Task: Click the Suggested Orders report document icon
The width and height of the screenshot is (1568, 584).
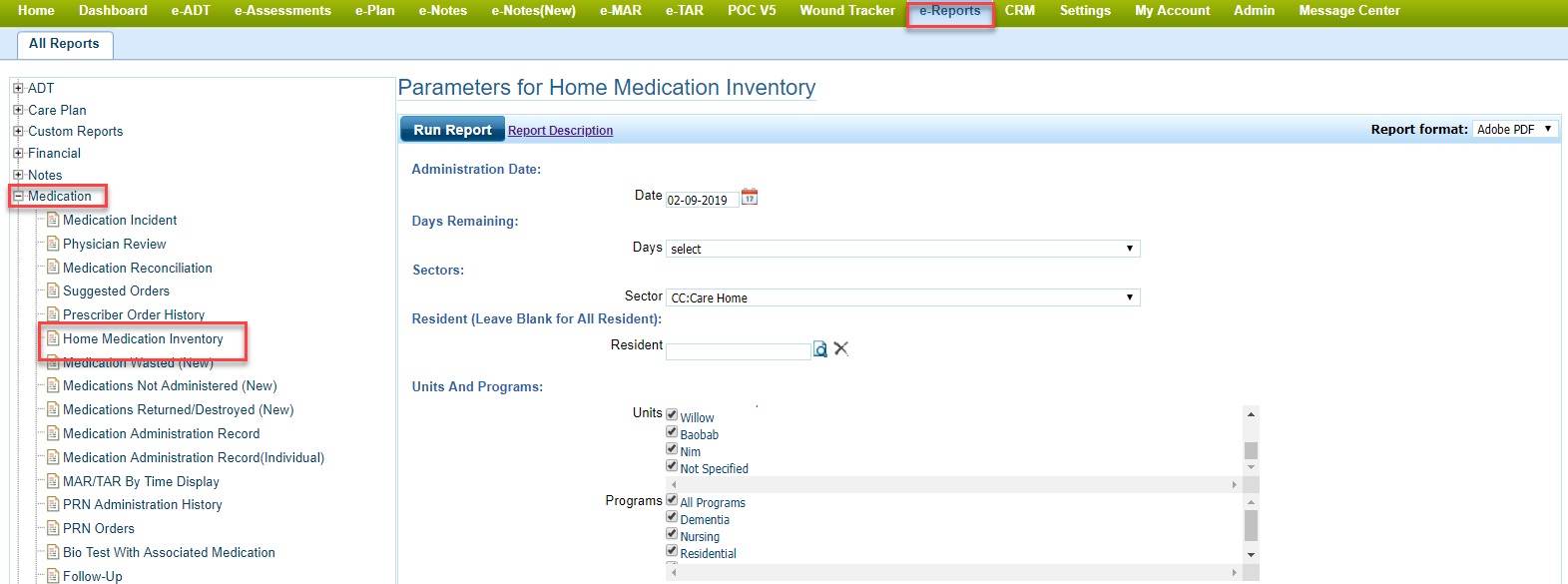Action: [x=53, y=291]
